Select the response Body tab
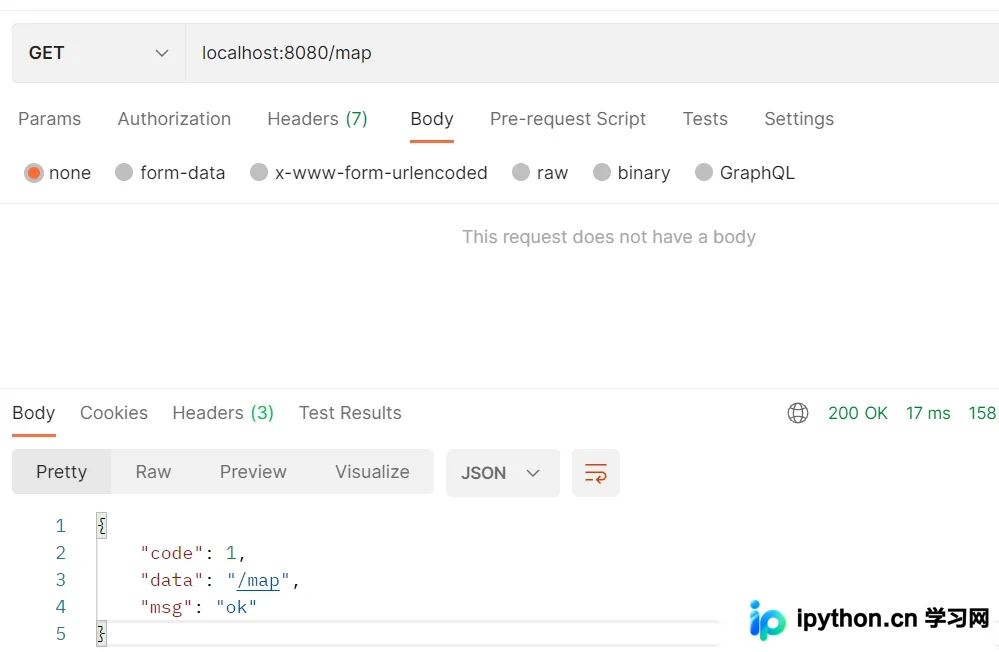 [34, 413]
